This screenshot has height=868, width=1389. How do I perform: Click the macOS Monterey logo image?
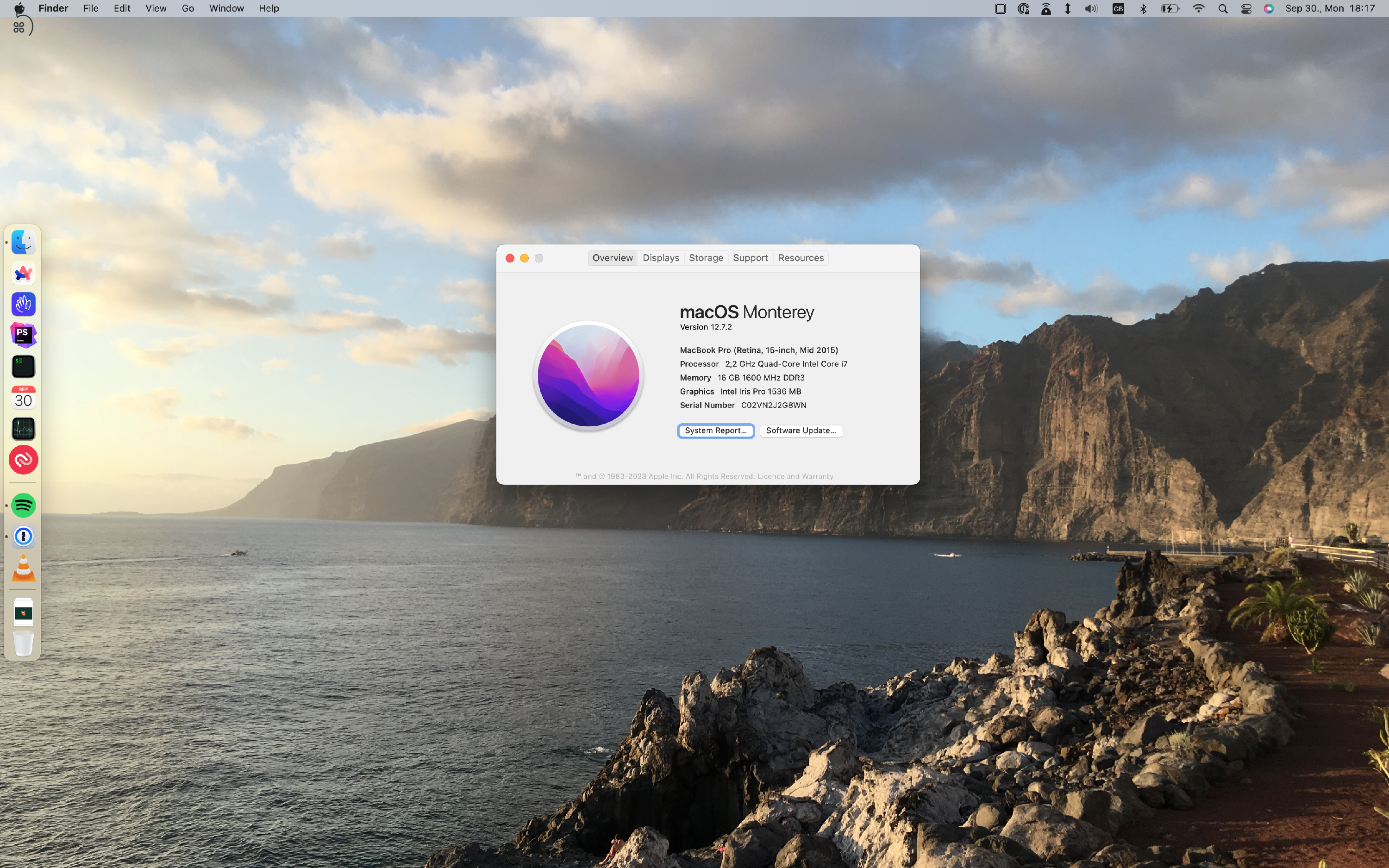[588, 375]
